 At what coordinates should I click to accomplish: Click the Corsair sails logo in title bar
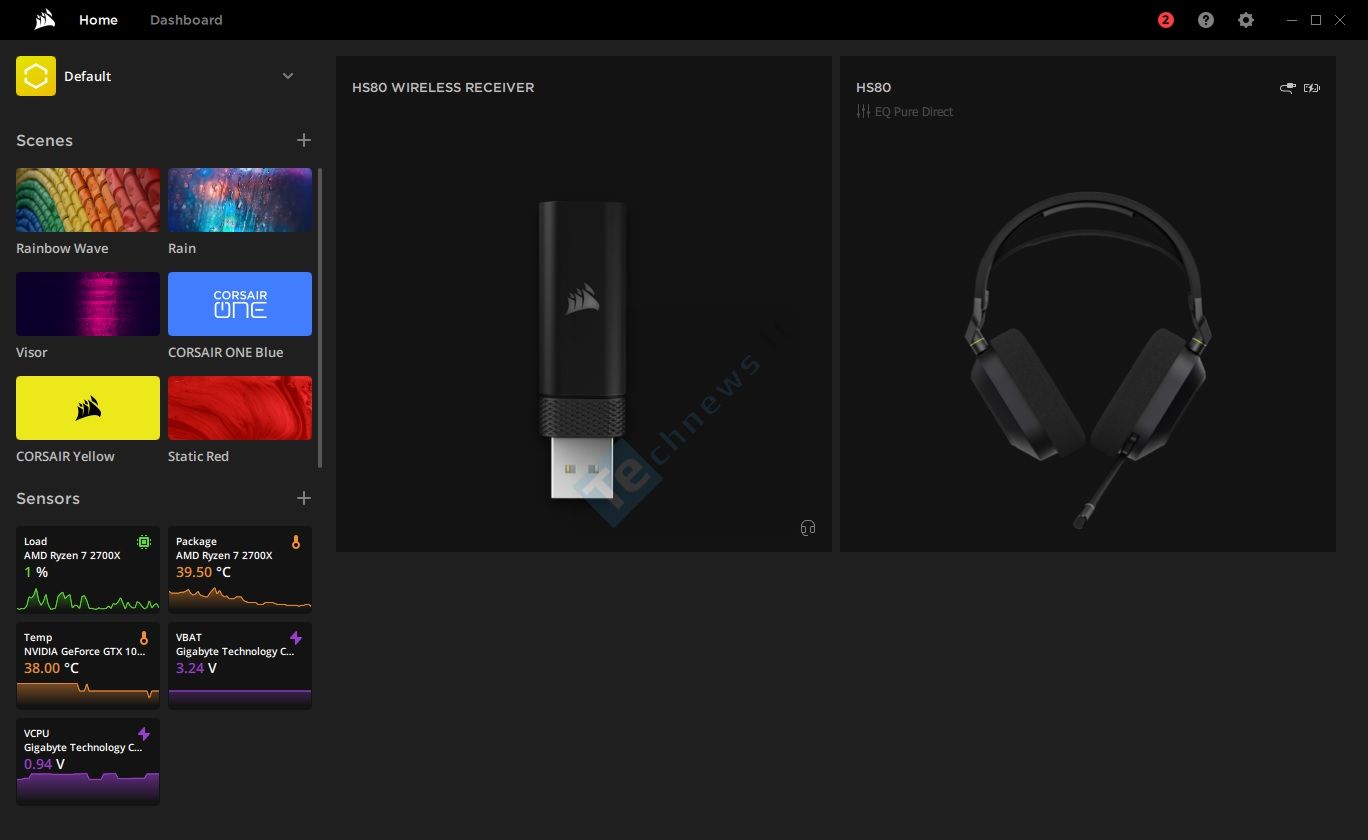[44, 20]
